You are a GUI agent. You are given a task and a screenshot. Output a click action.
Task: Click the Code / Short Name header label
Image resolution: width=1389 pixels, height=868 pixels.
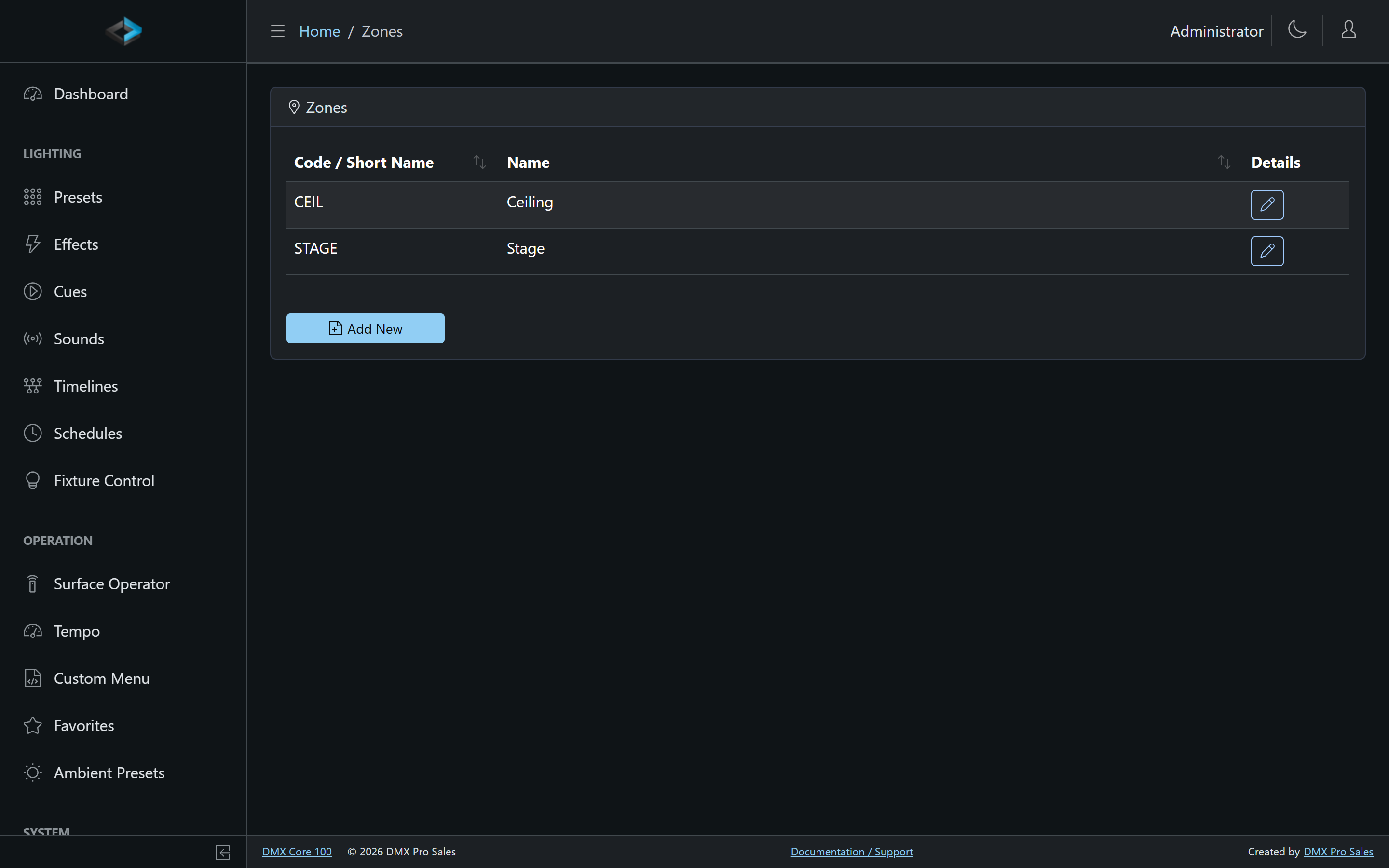363,163
